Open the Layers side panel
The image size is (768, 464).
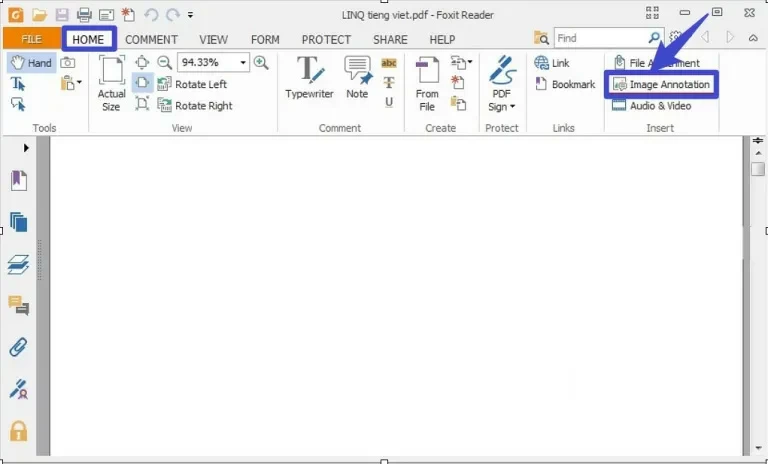(x=19, y=265)
